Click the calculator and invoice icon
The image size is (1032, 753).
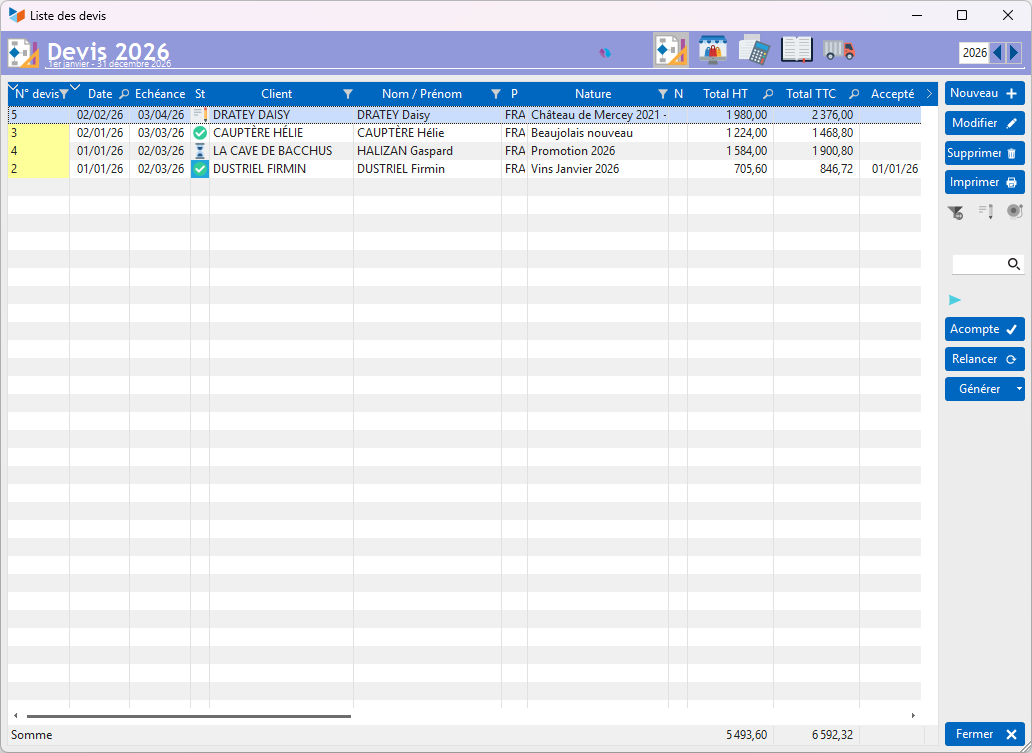point(754,50)
